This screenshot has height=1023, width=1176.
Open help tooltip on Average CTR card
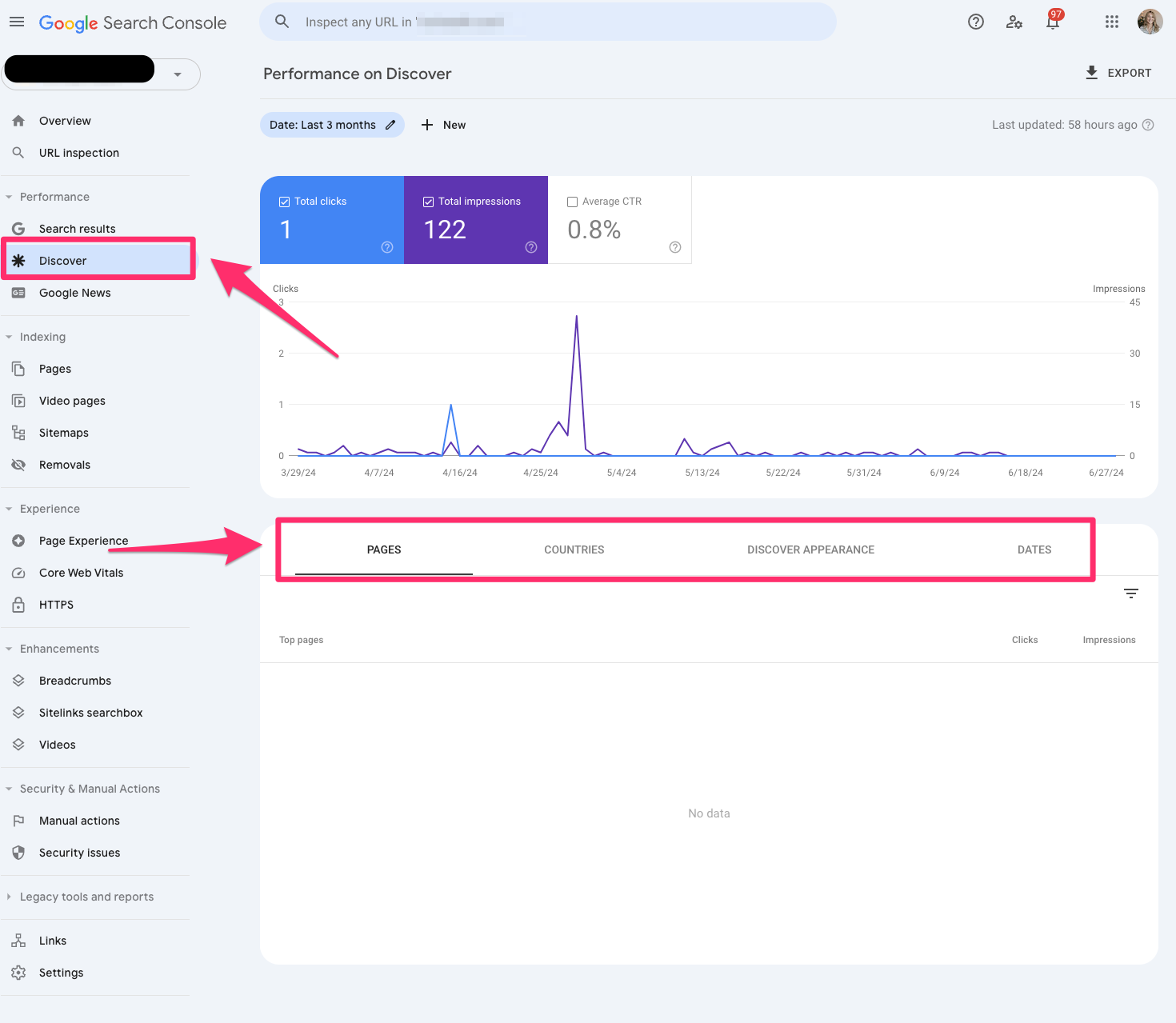click(675, 247)
